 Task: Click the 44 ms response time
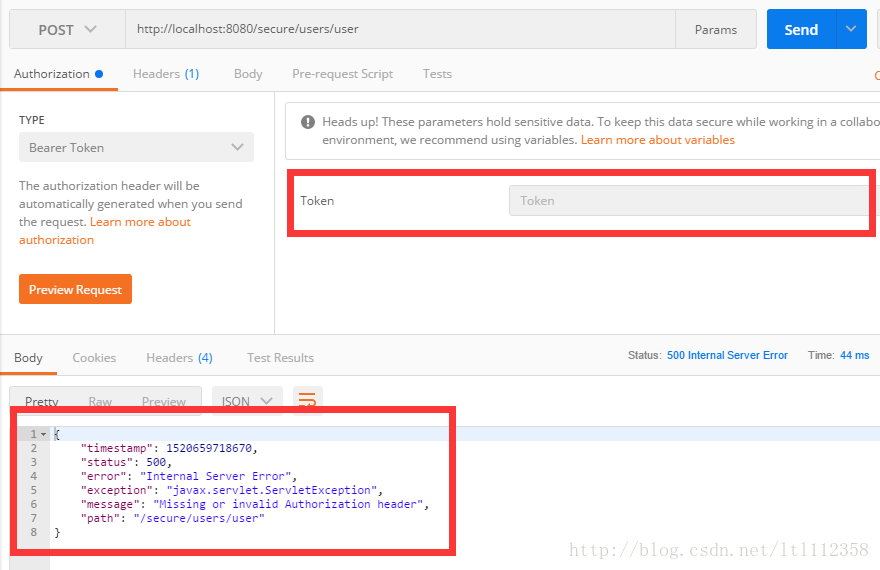(854, 355)
